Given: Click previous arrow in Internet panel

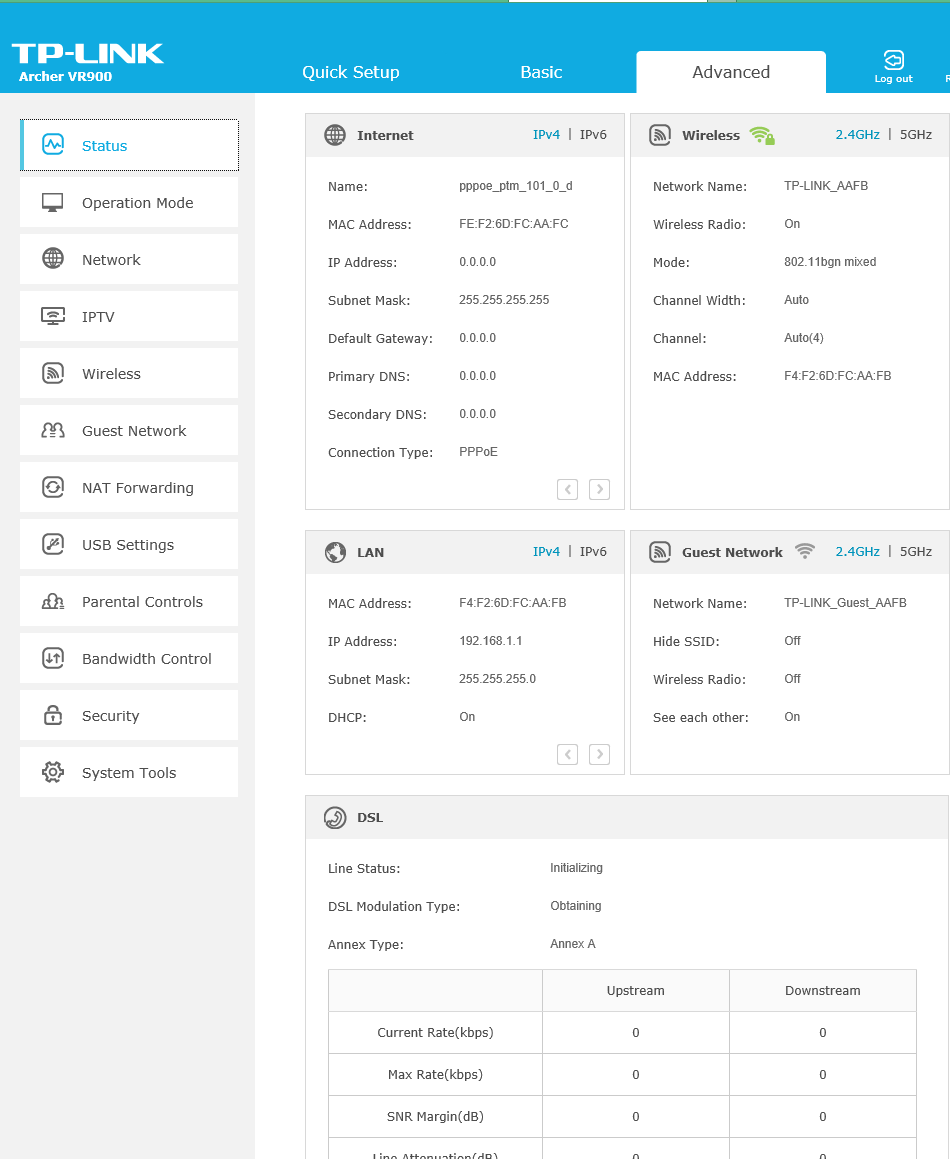Looking at the screenshot, I should click(567, 489).
